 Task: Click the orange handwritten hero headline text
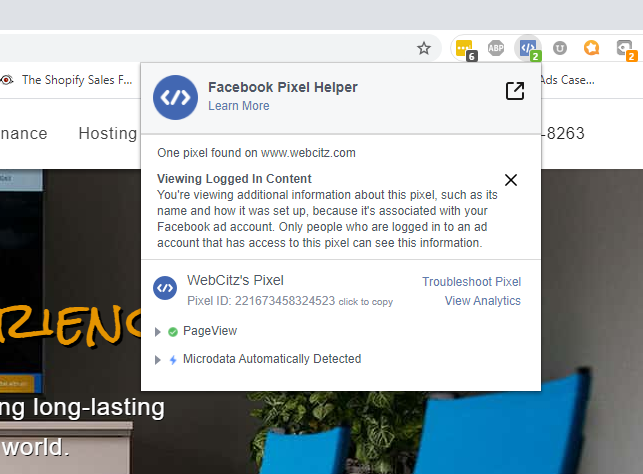[x=71, y=326]
